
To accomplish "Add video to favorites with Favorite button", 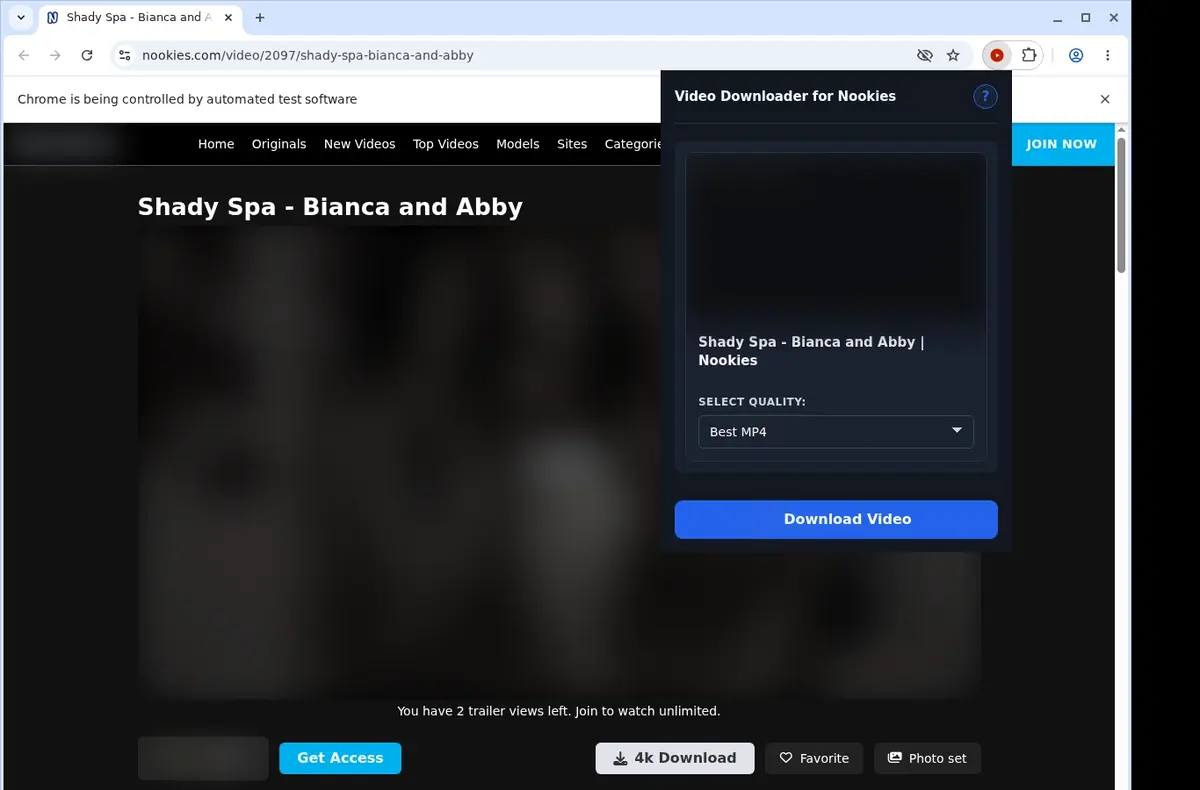I will pos(815,758).
